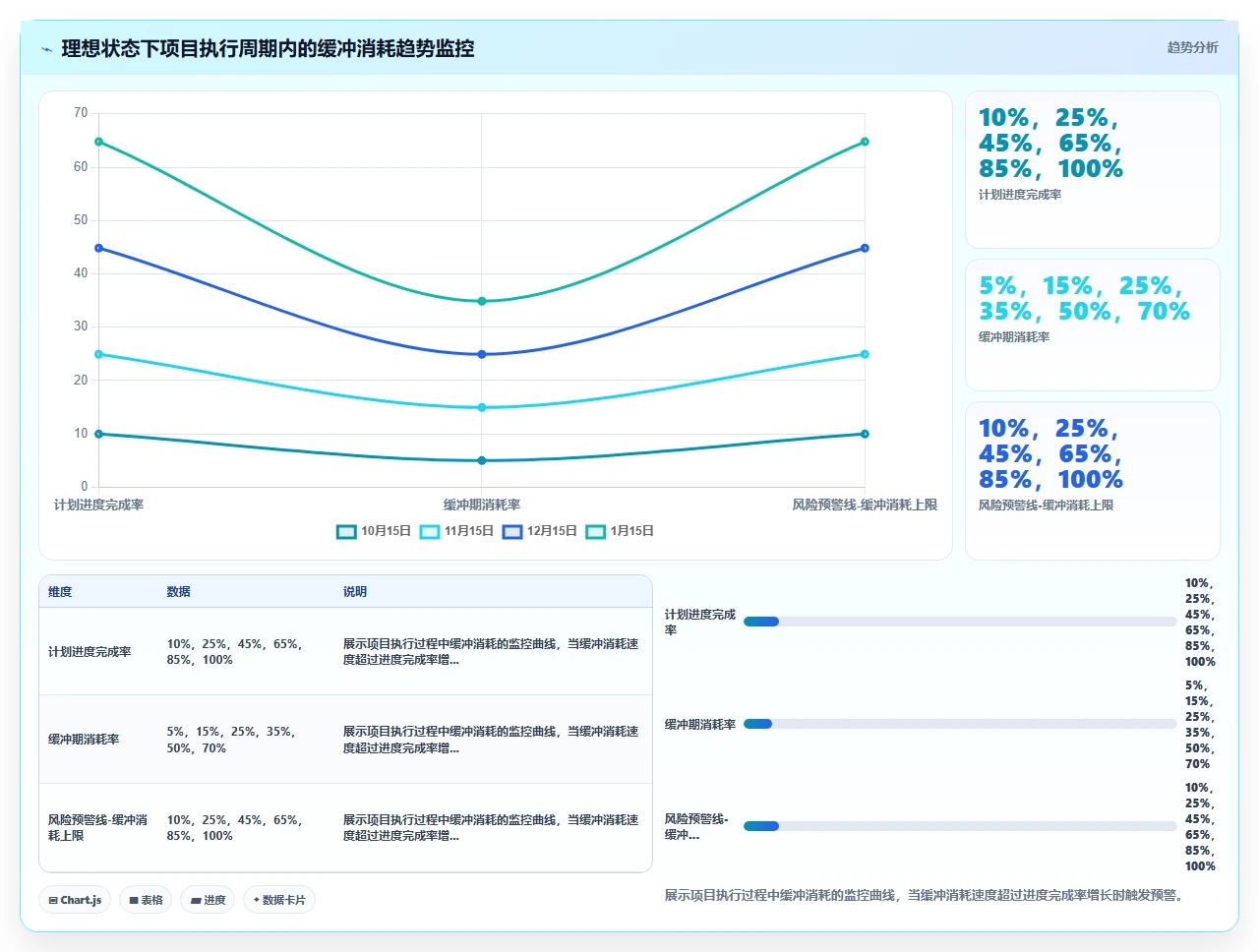Select the 缓冲期消耗率 stat card
The height and width of the screenshot is (952, 1259).
[1093, 326]
